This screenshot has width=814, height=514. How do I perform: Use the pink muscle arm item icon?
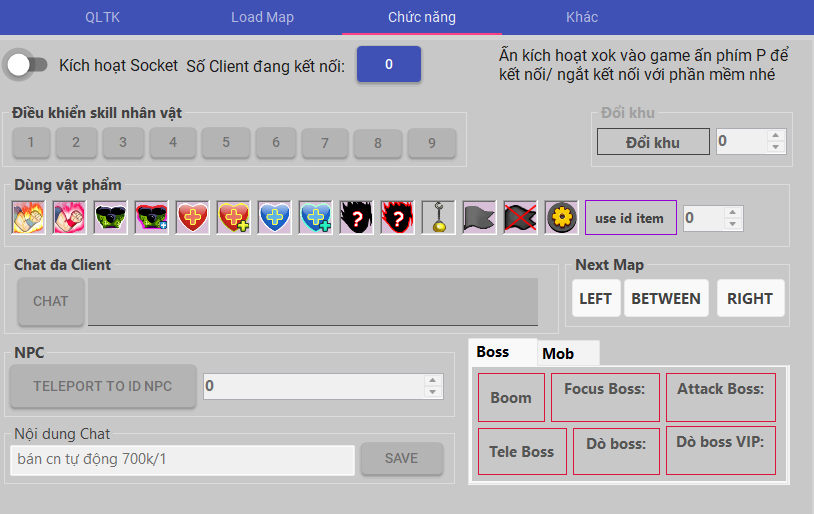pos(70,218)
